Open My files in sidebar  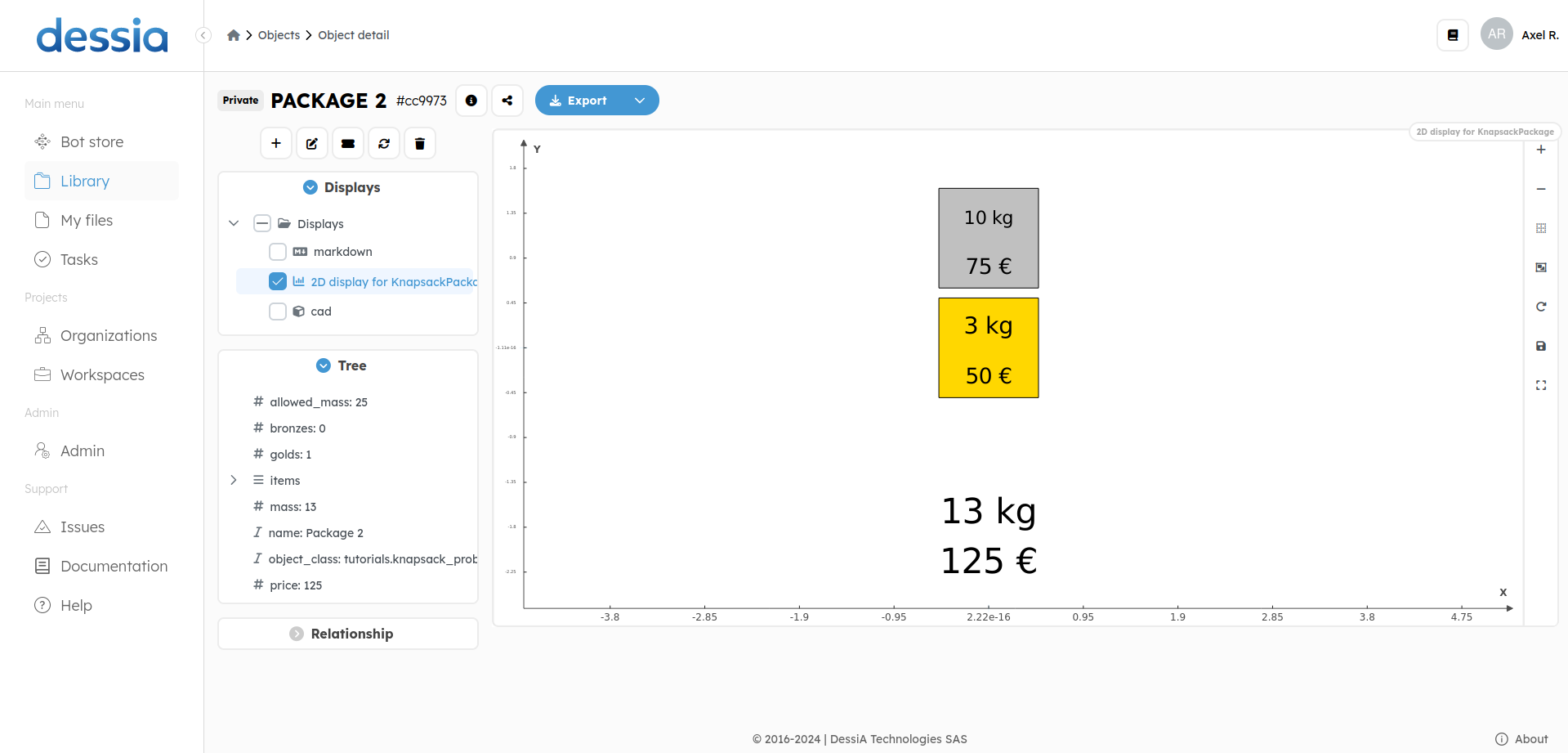pos(102,221)
